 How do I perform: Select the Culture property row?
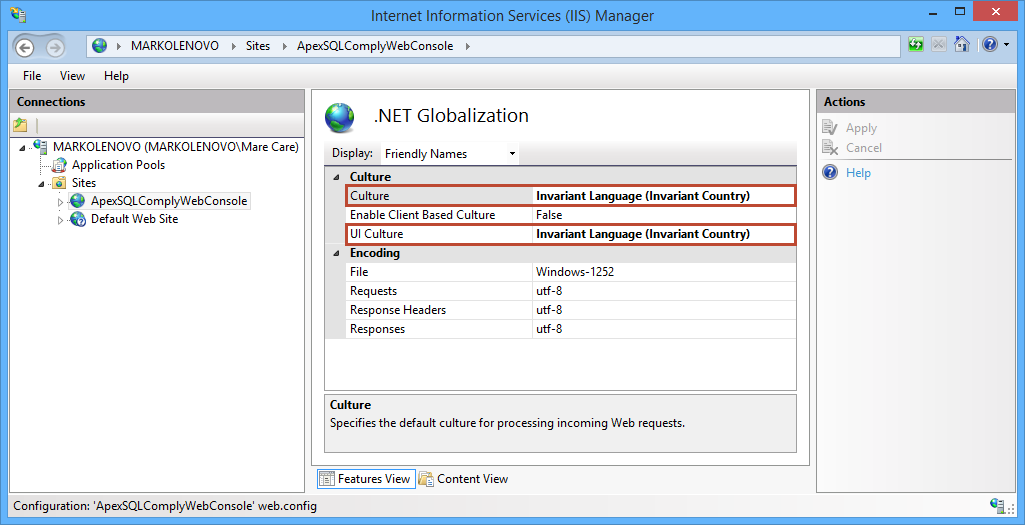571,195
